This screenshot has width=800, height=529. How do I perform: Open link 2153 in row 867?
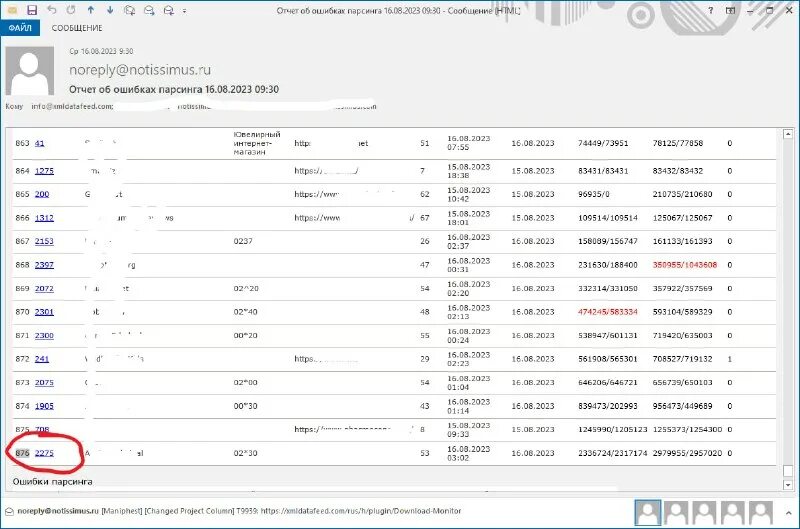pyautogui.click(x=44, y=241)
